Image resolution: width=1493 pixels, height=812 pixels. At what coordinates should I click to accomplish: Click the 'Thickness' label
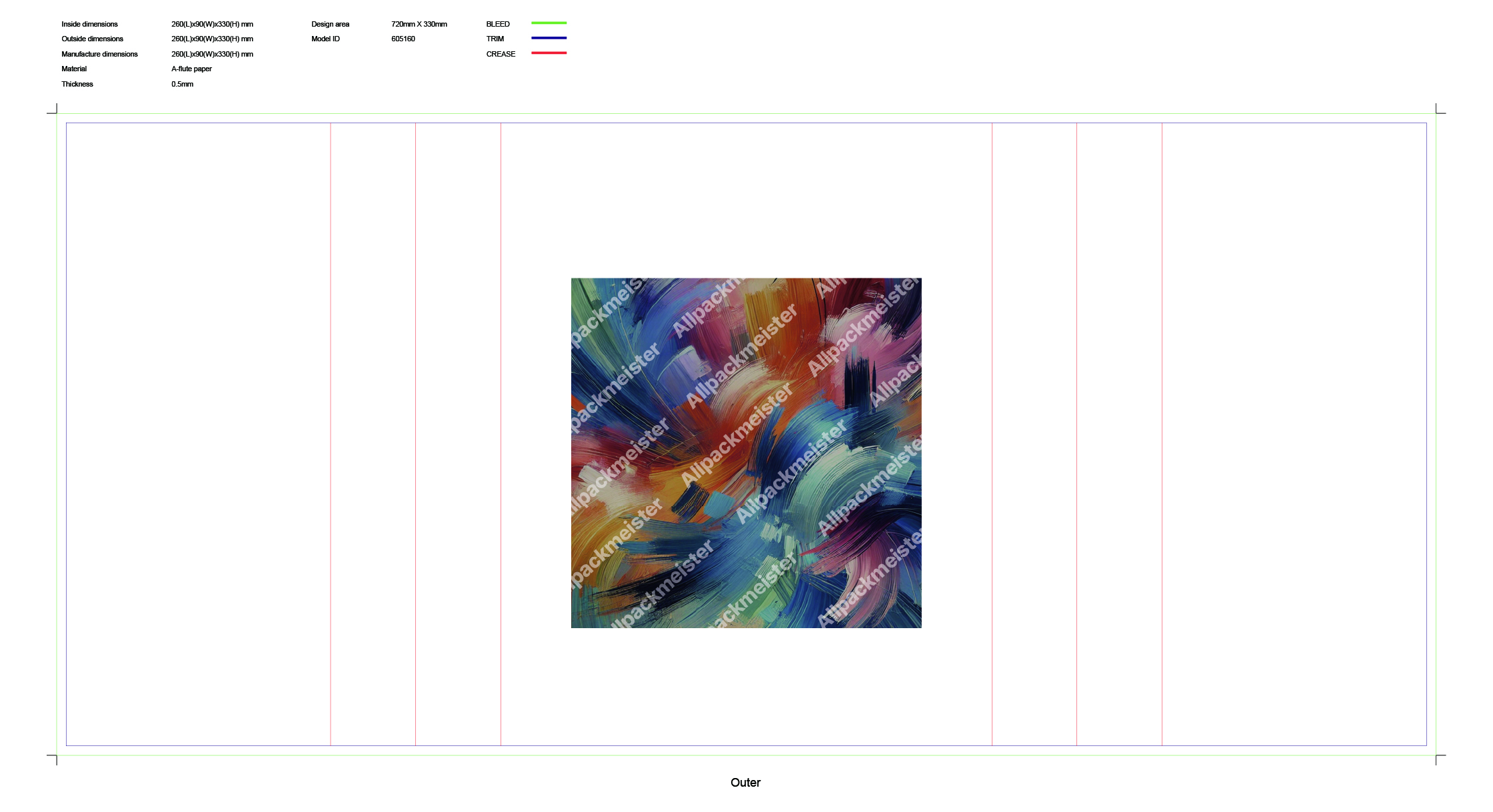click(x=77, y=84)
